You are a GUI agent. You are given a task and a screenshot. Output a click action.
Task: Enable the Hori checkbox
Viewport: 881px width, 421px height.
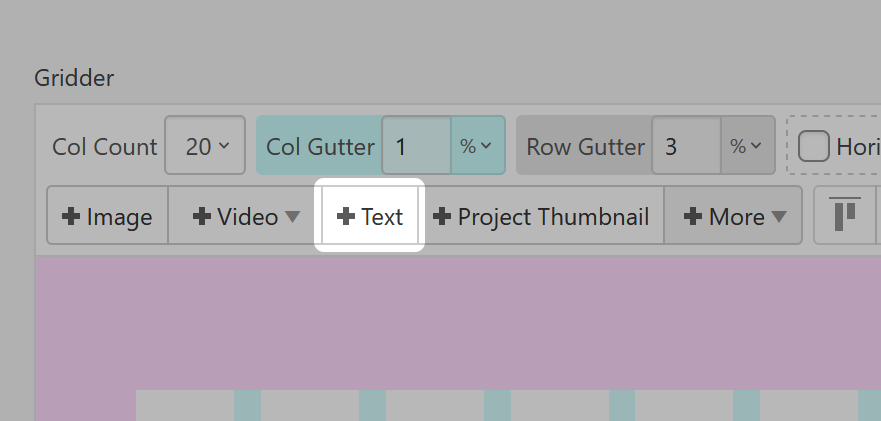coord(813,147)
